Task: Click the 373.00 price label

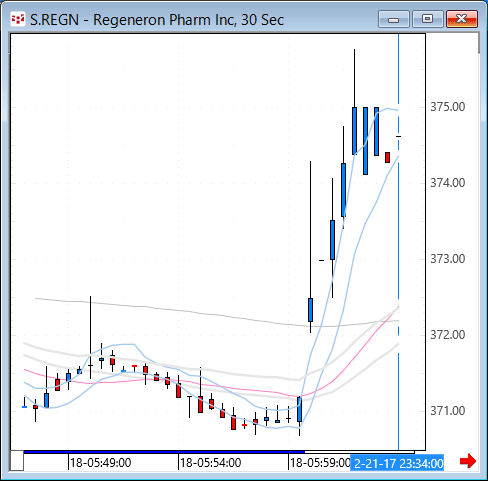Action: [447, 259]
